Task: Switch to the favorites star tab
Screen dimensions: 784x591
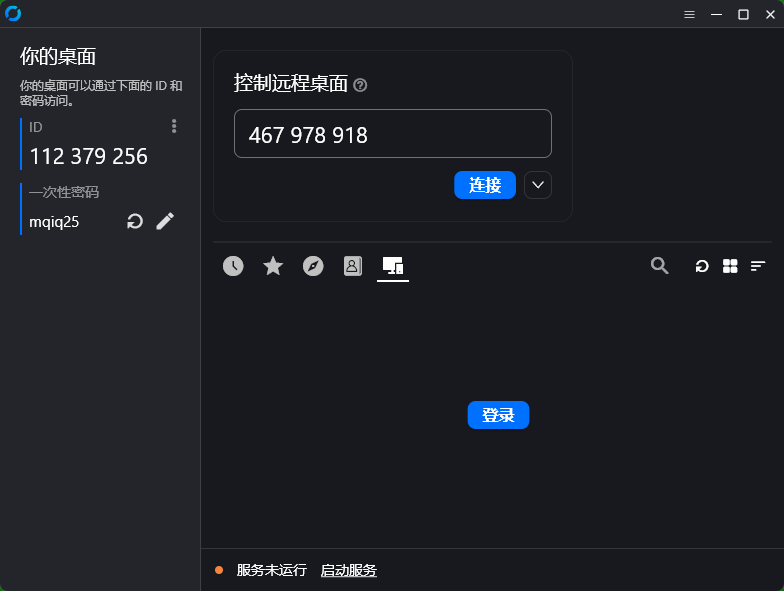Action: (273, 266)
